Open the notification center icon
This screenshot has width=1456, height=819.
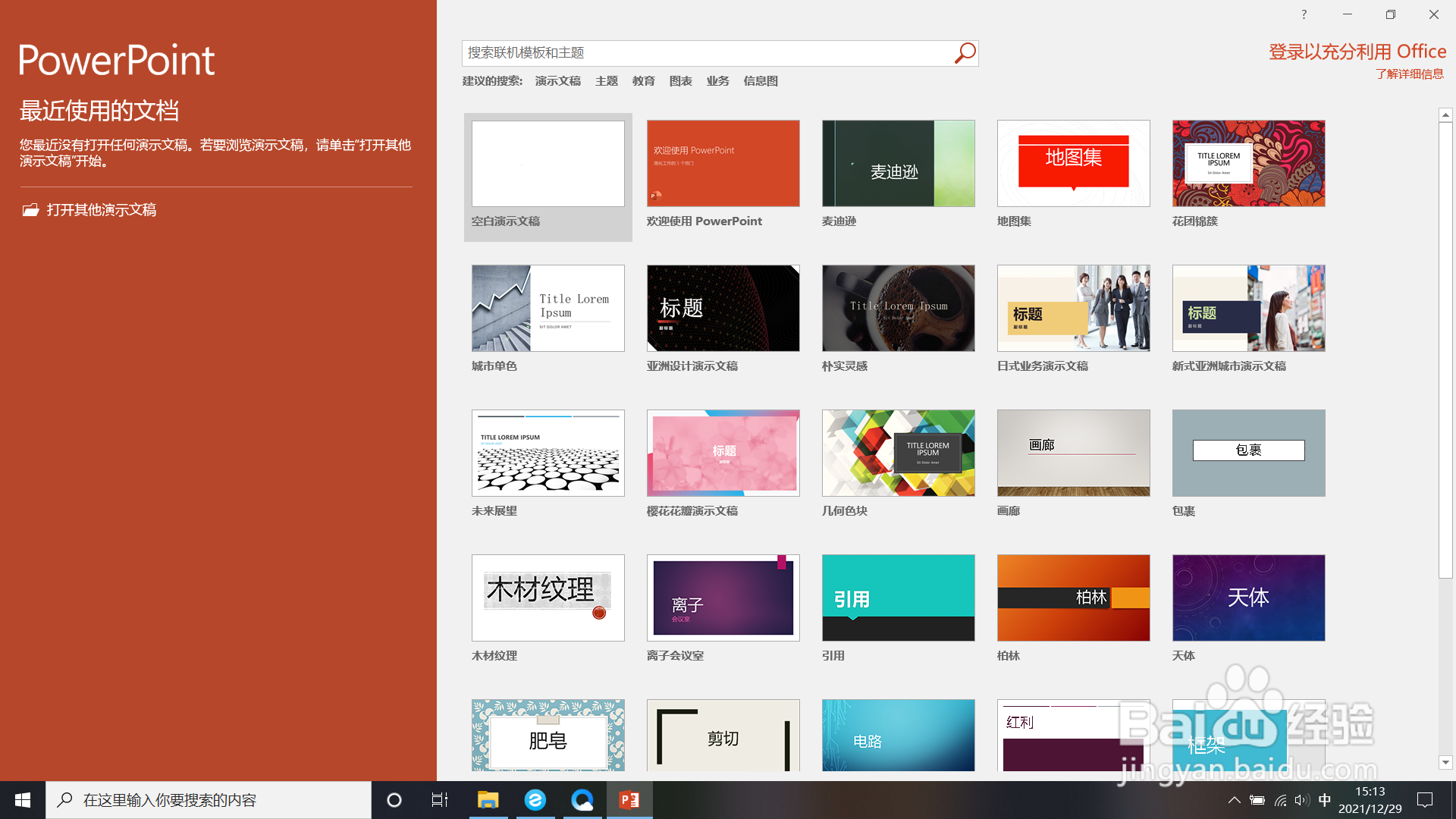point(1425,800)
